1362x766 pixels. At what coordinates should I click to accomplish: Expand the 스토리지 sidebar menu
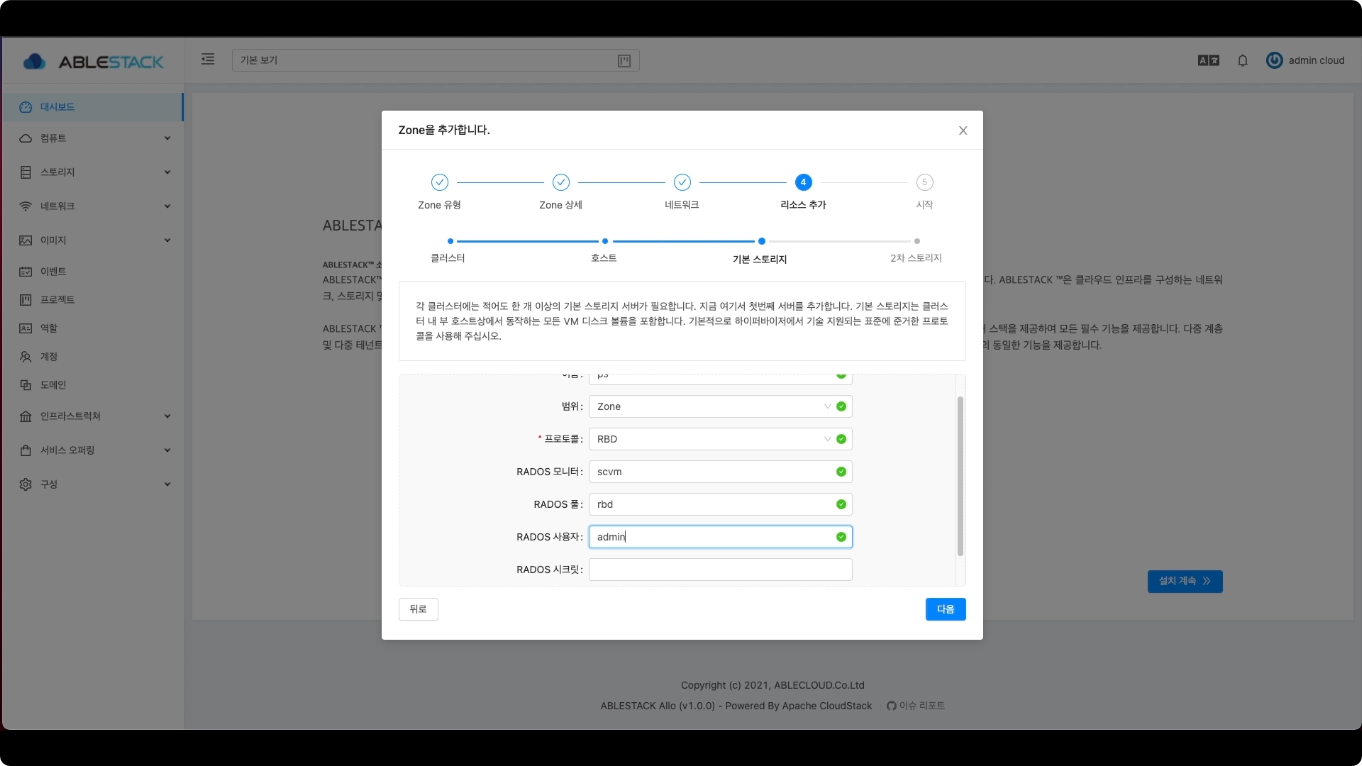coord(92,172)
